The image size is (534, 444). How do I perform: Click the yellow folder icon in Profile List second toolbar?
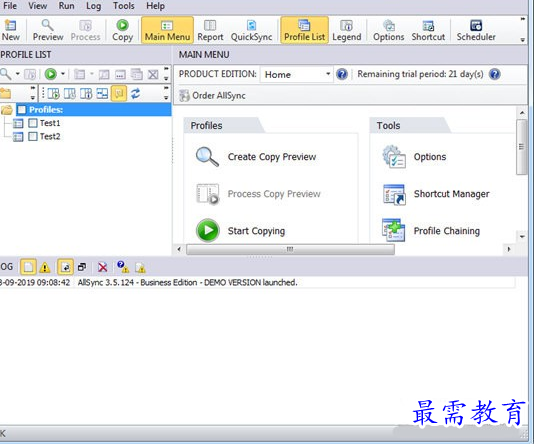[x=6, y=93]
